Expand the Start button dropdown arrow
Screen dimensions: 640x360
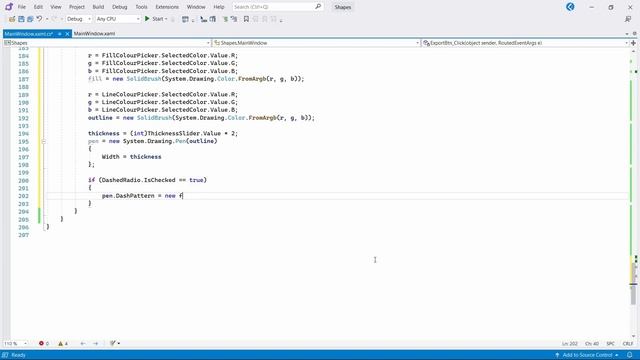click(x=166, y=19)
